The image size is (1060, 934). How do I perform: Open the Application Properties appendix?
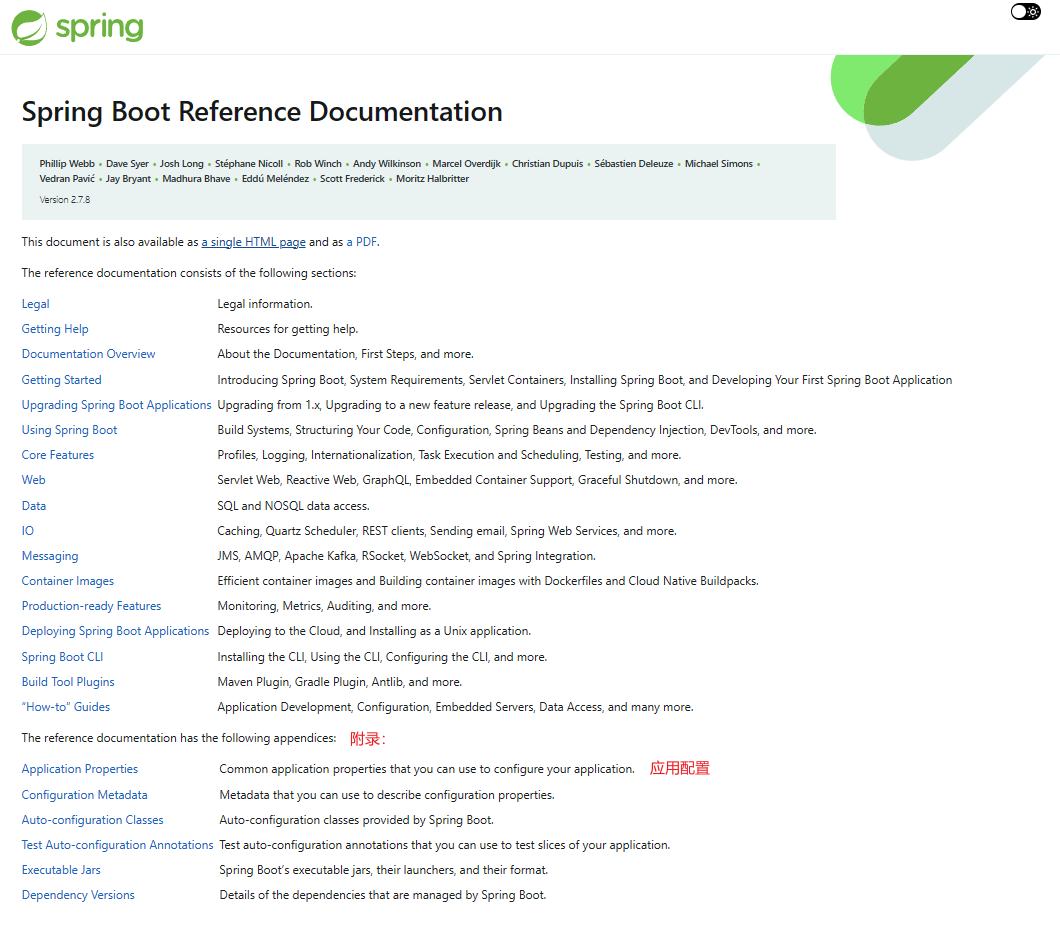coord(80,769)
